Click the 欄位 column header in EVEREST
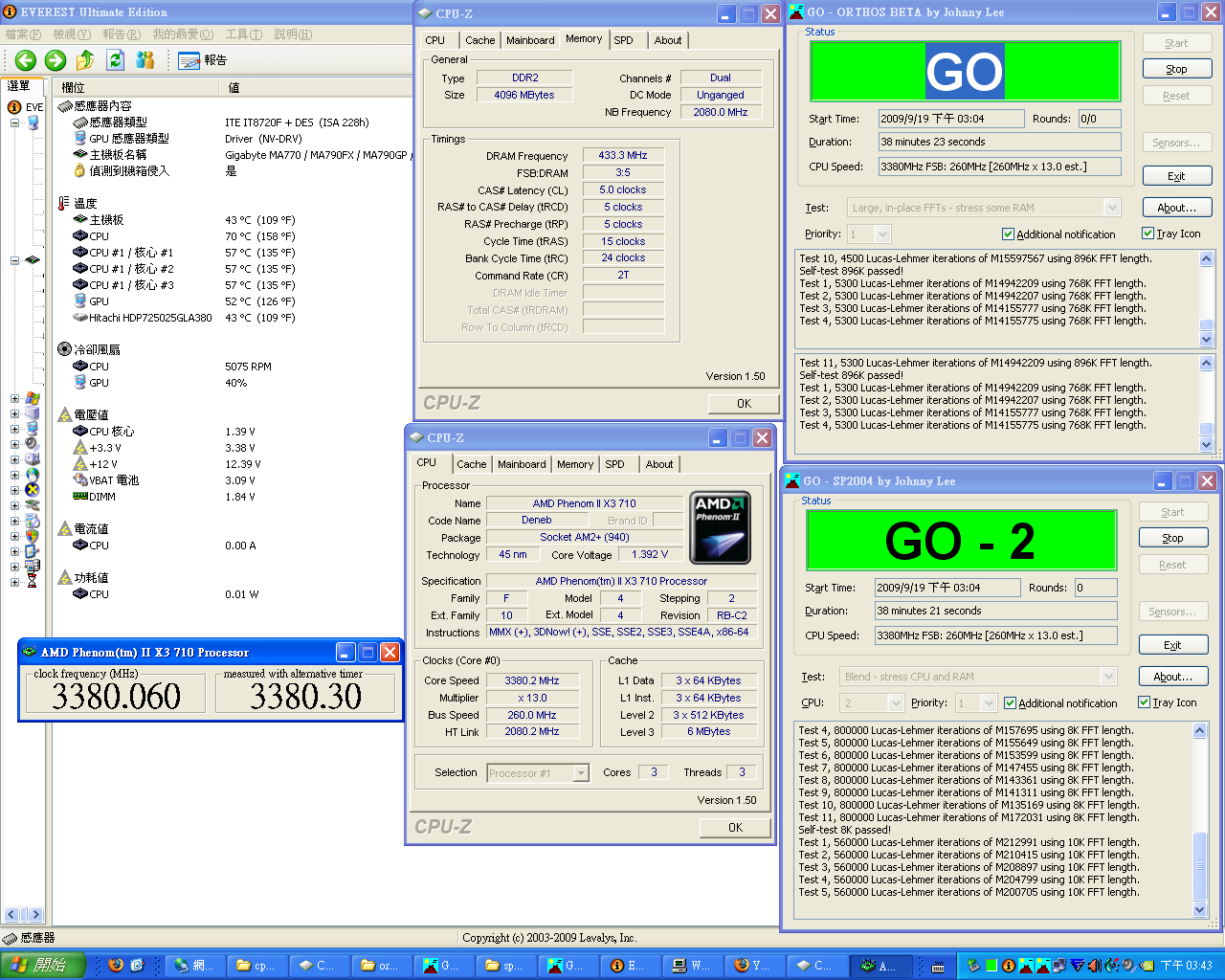 136,87
